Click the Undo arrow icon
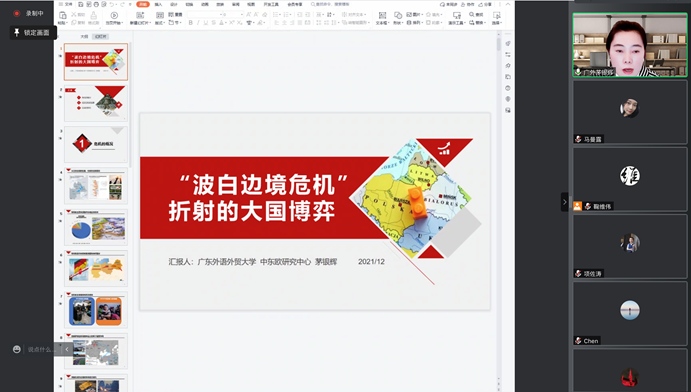 pos(111,4)
